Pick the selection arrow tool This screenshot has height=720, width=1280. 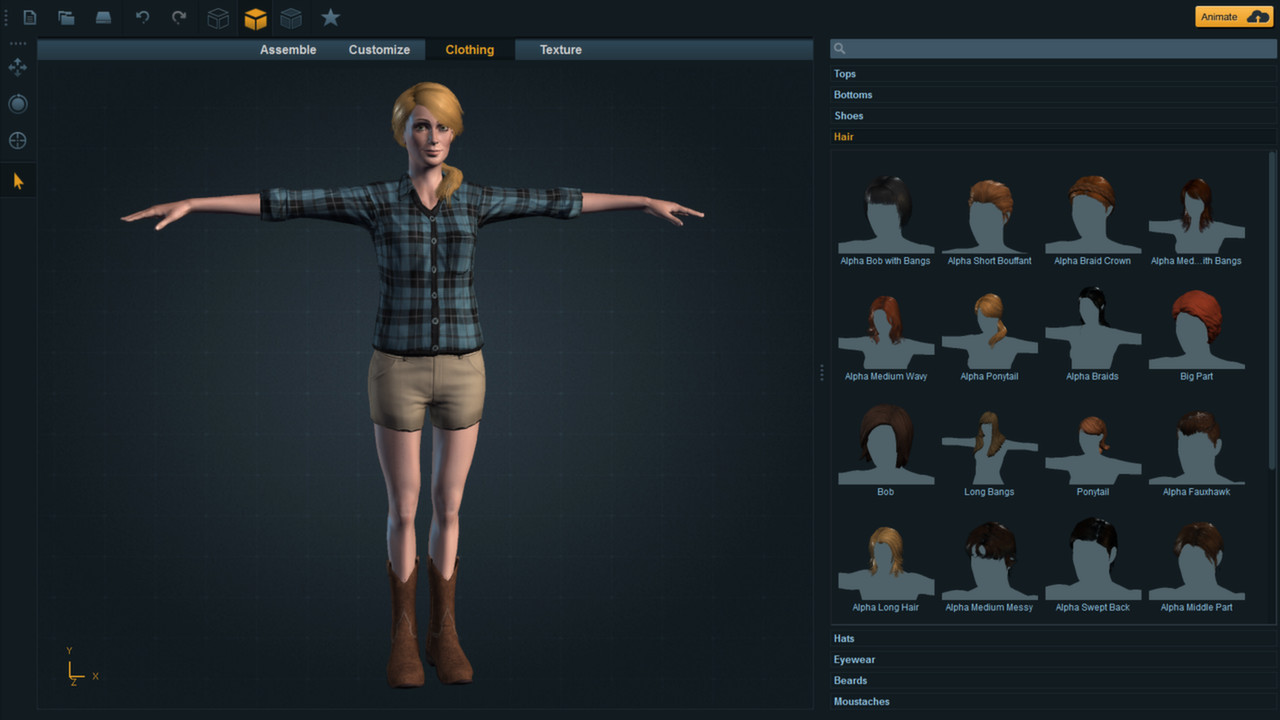17,180
